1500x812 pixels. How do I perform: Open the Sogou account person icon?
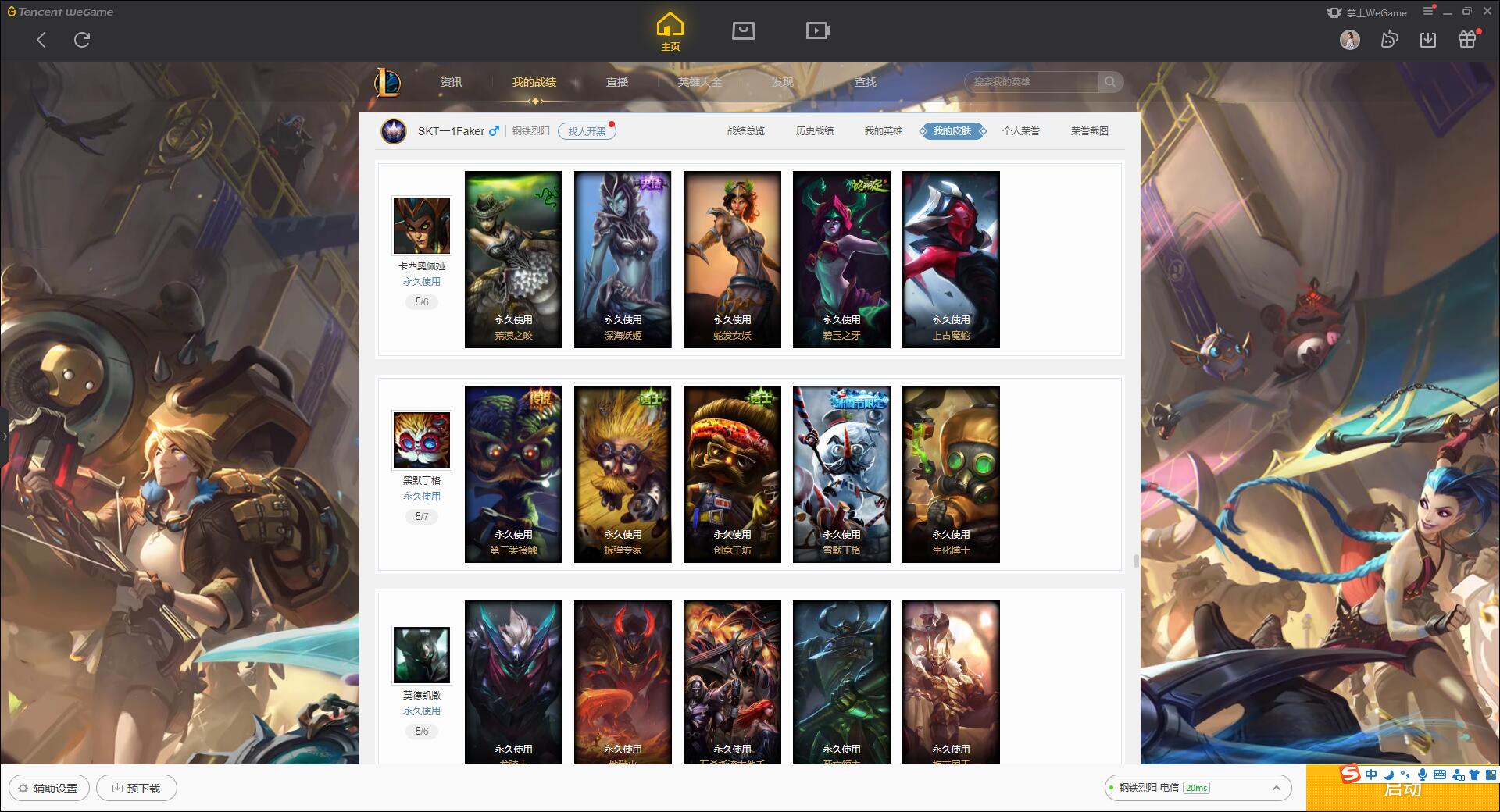tap(1458, 775)
